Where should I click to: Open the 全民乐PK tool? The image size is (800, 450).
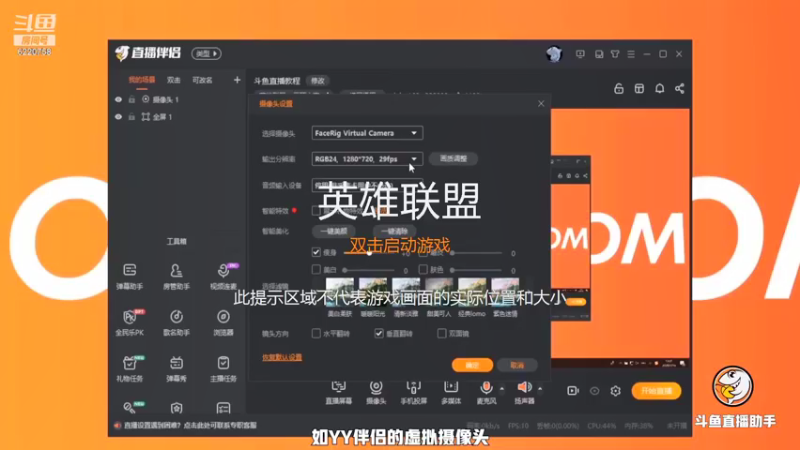point(130,322)
